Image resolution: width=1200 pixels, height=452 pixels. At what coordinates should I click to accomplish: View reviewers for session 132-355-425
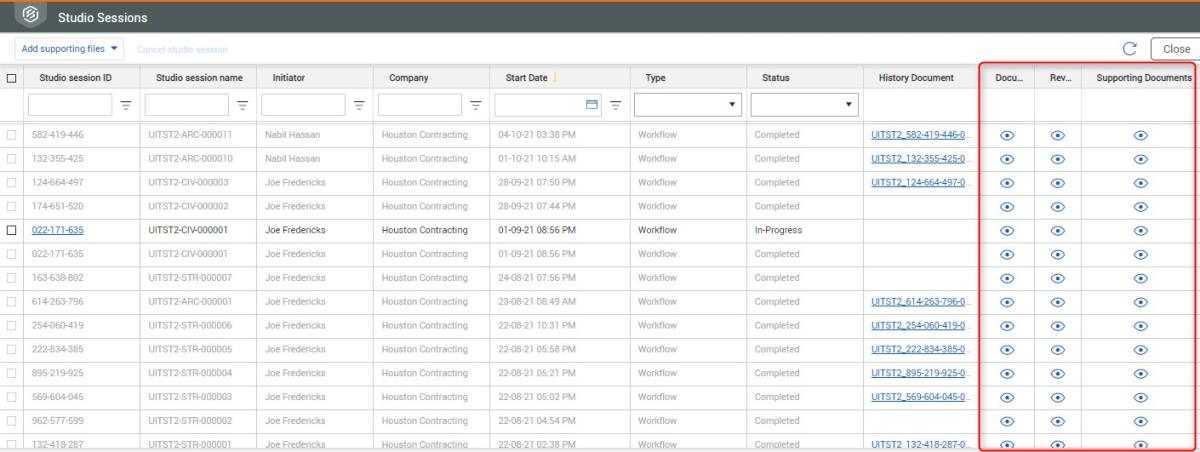point(1057,159)
